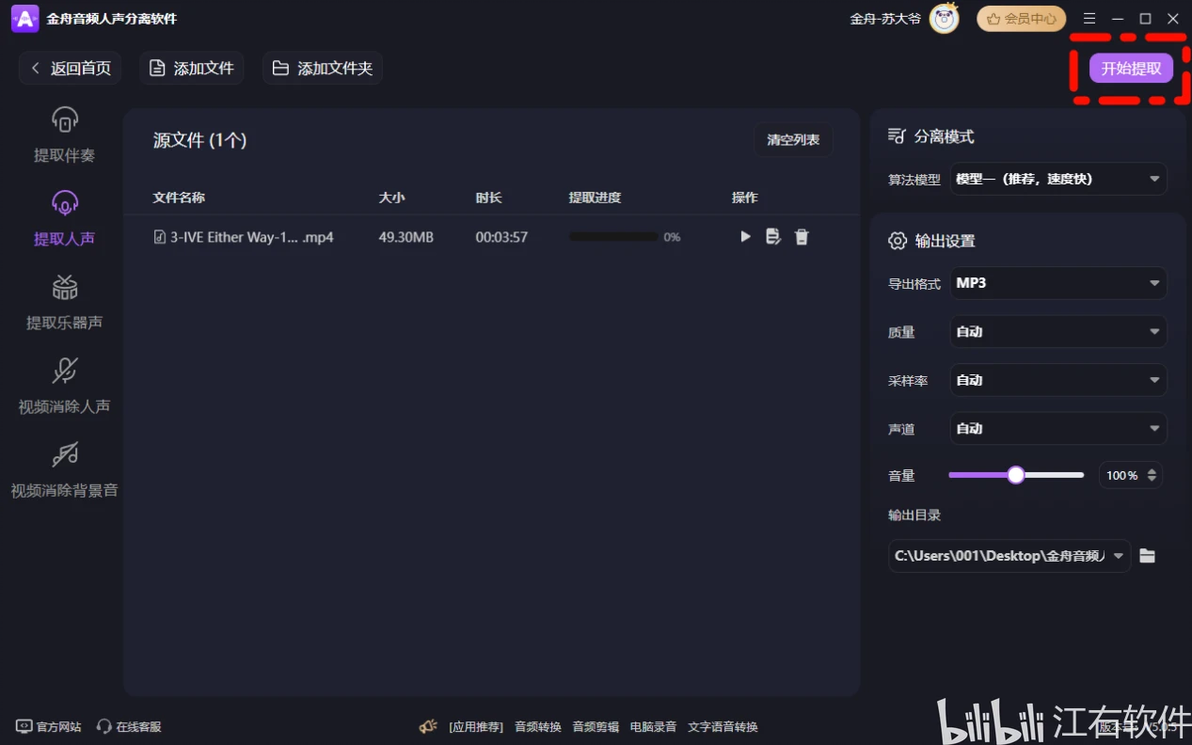
Task: Click the volume 100% stepper arrows
Action: (1152, 475)
